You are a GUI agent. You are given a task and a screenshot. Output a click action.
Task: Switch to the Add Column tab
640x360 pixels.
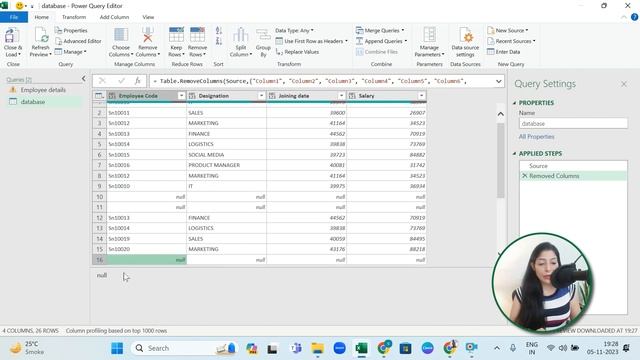coord(114,17)
